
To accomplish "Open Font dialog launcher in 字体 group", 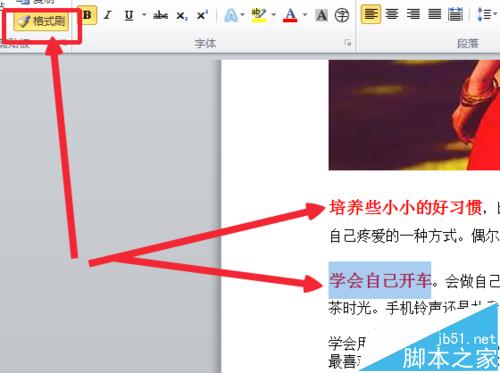I will click(x=348, y=43).
